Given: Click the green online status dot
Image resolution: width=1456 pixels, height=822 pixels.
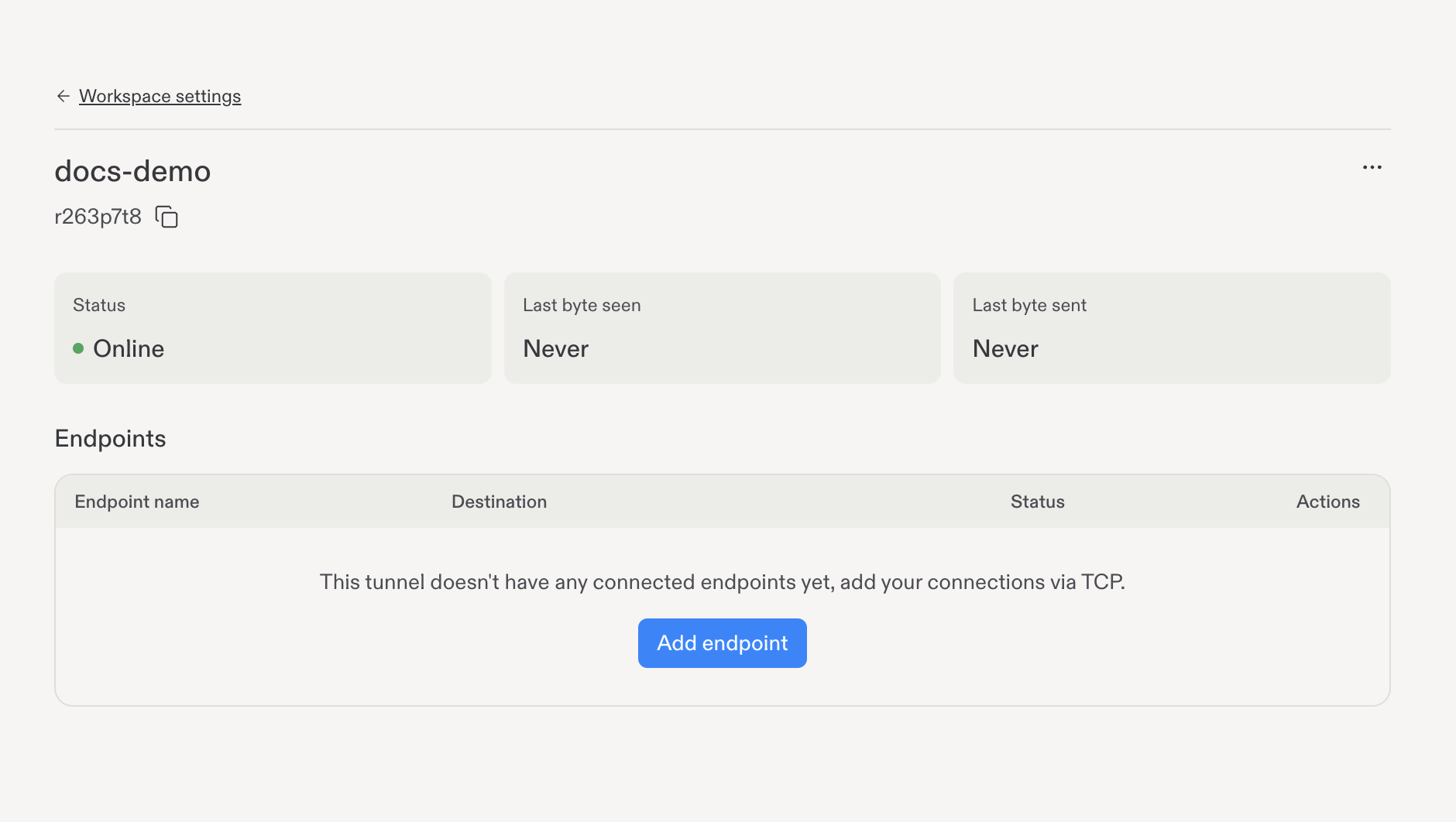Looking at the screenshot, I should (78, 348).
